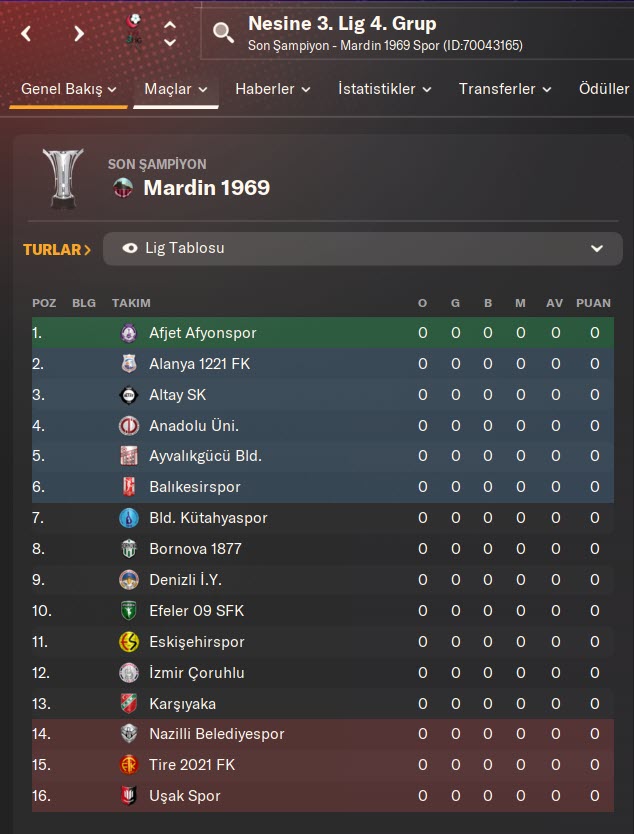Open the Ödüller tab
Viewport: 634px width, 834px height.
[604, 89]
